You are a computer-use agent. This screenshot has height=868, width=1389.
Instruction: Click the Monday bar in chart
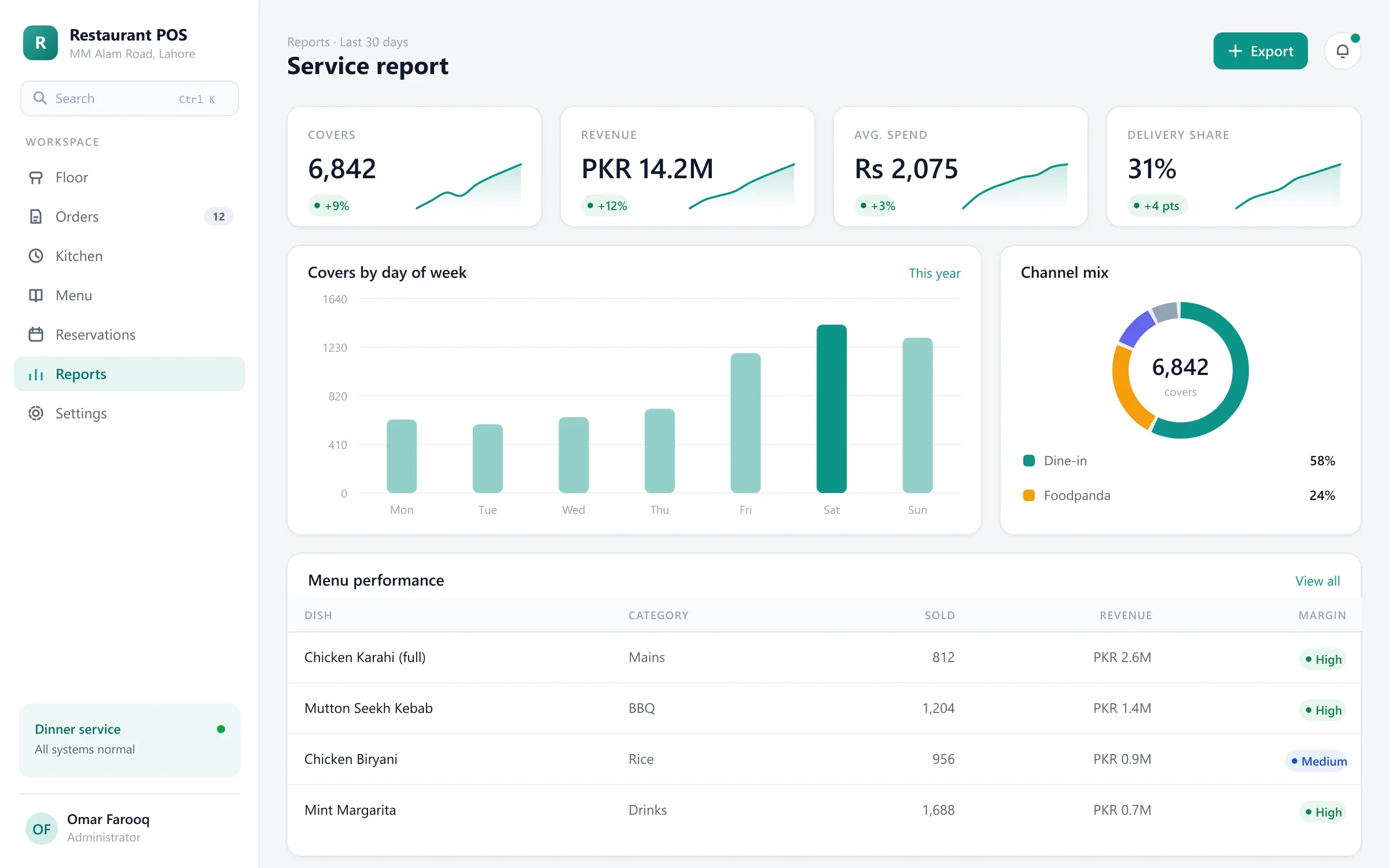point(402,457)
